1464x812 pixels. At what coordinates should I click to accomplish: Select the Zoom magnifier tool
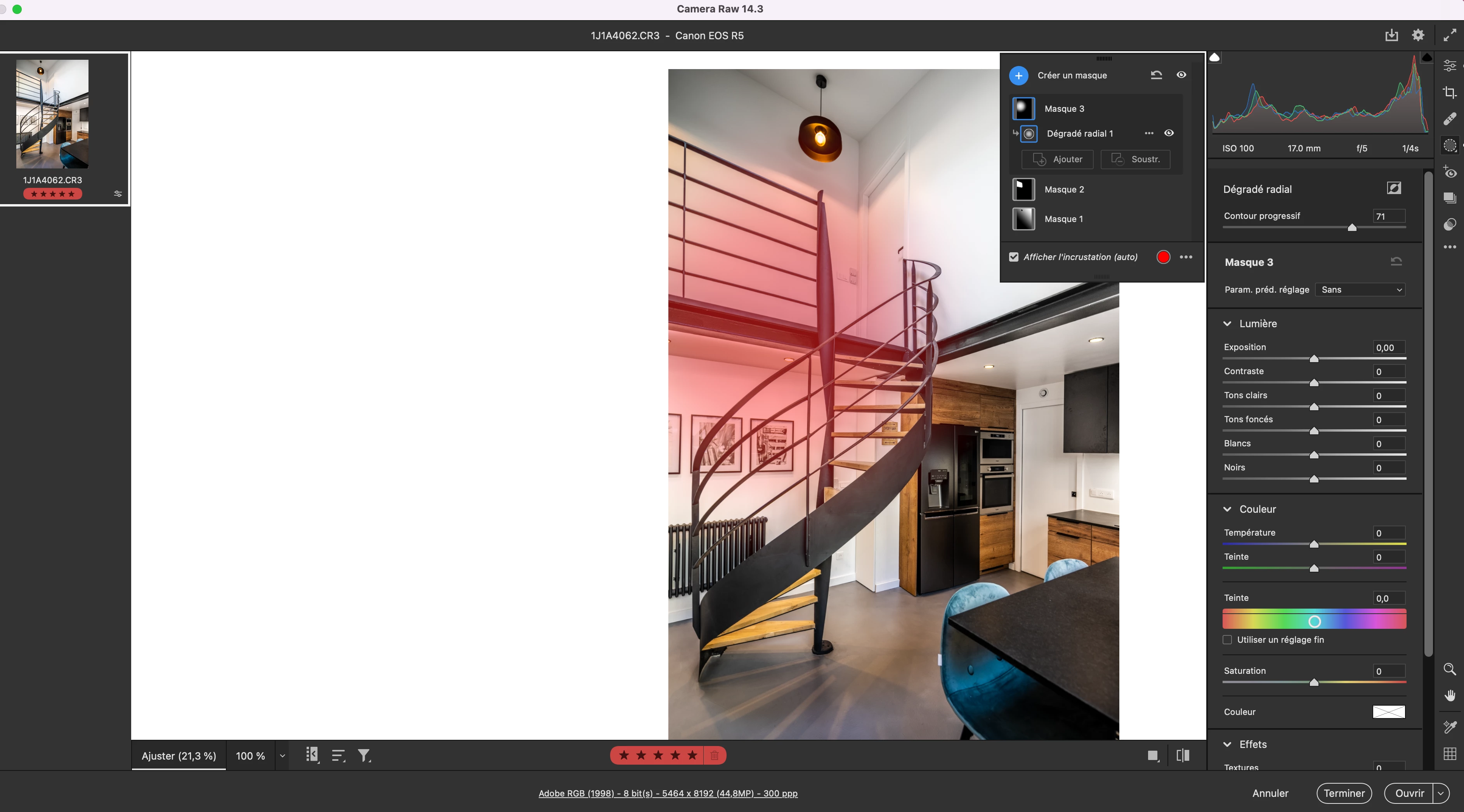pyautogui.click(x=1450, y=669)
